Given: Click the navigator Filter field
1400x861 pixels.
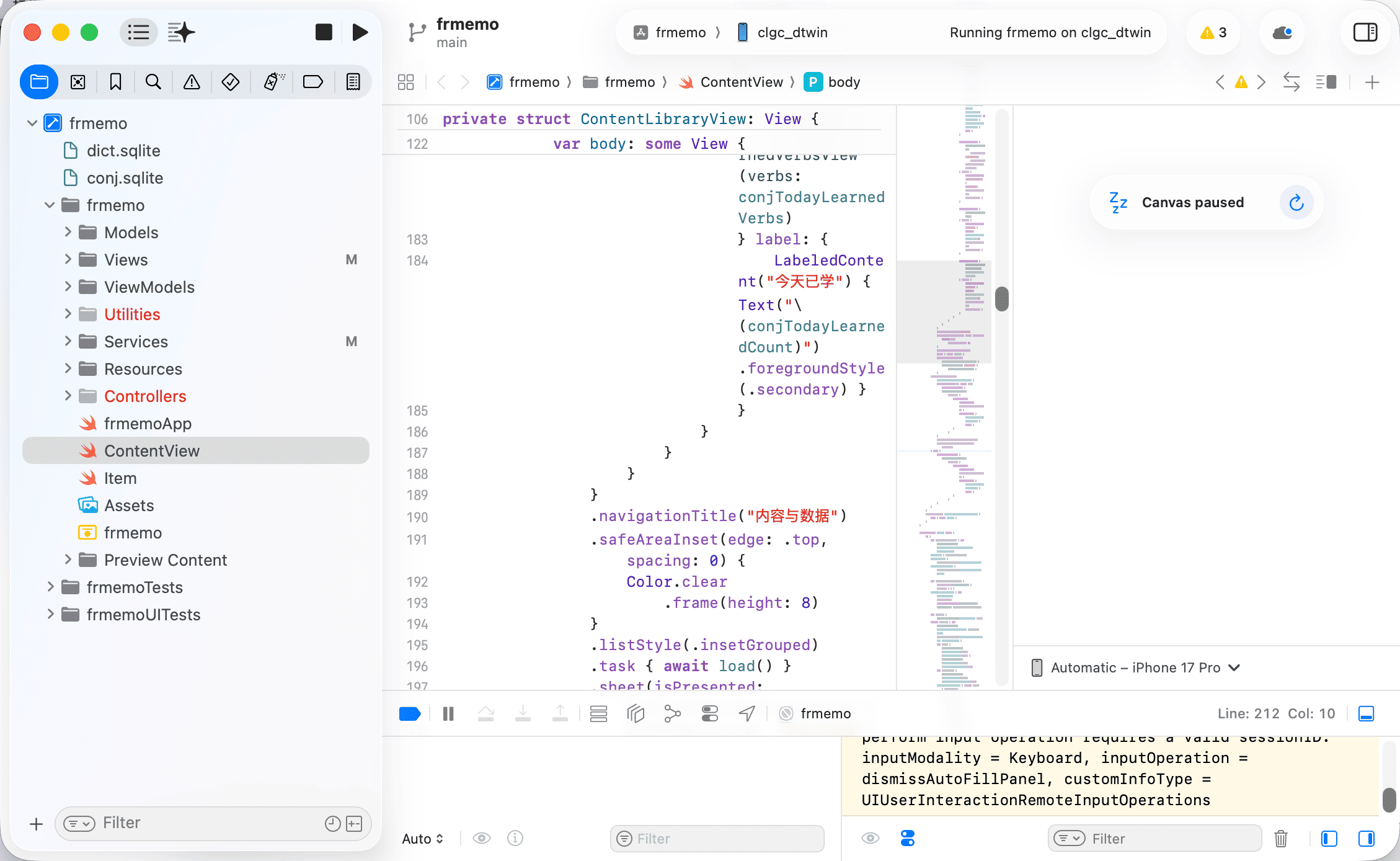Looking at the screenshot, I should coord(205,823).
